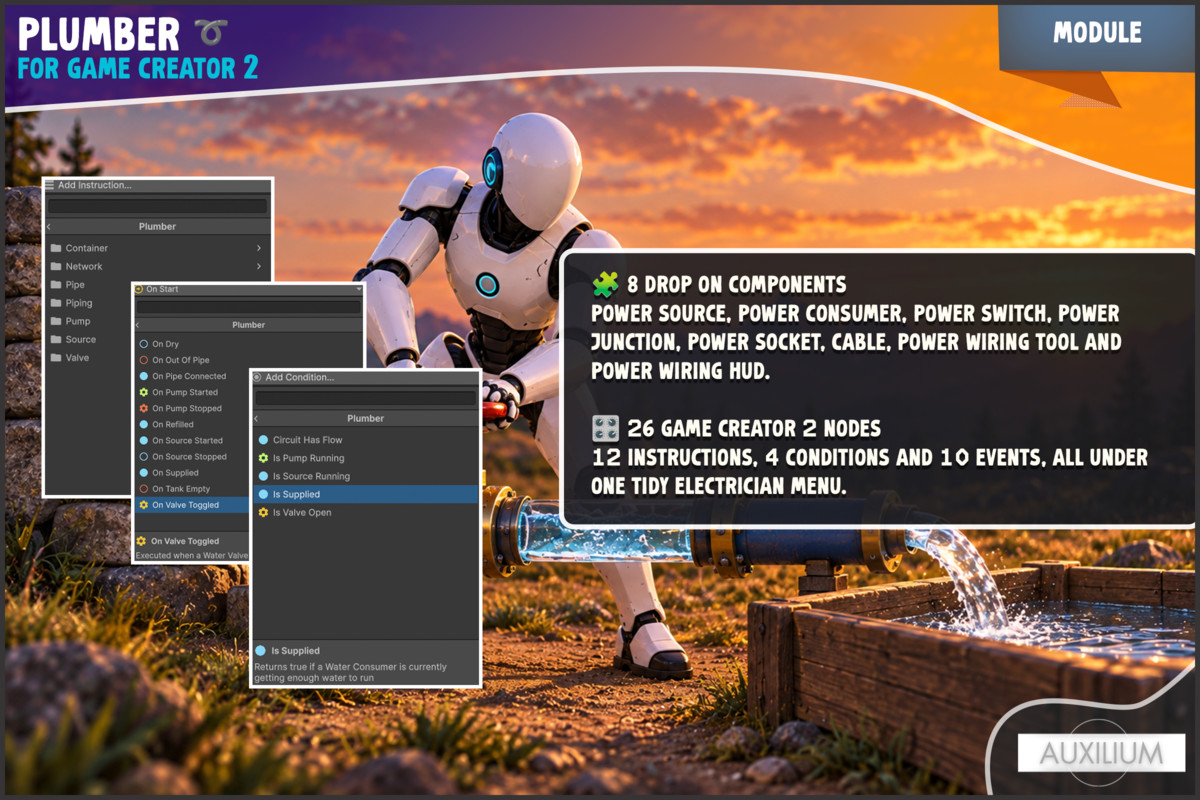The width and height of the screenshot is (1200, 800).
Task: Click the Valve folder icon
Action: coord(57,357)
